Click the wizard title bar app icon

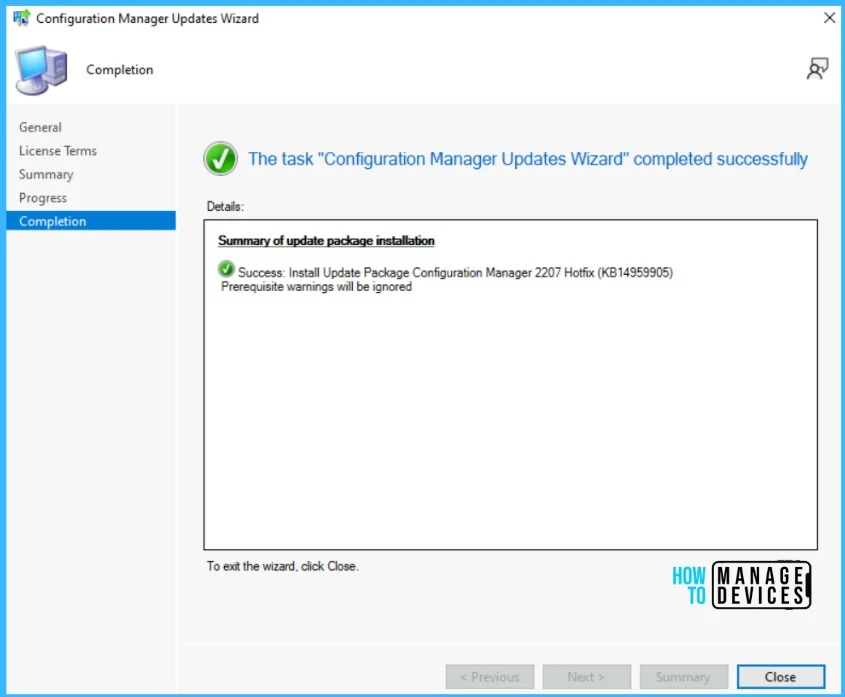(x=22, y=18)
